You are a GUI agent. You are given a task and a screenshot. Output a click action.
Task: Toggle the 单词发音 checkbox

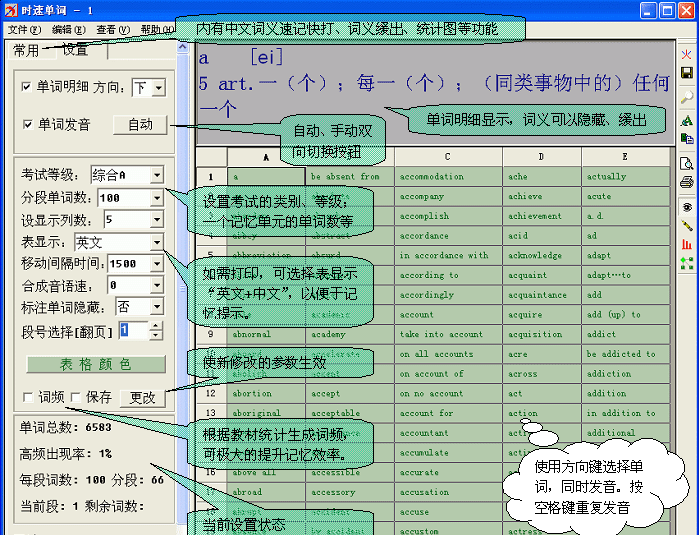click(x=27, y=124)
